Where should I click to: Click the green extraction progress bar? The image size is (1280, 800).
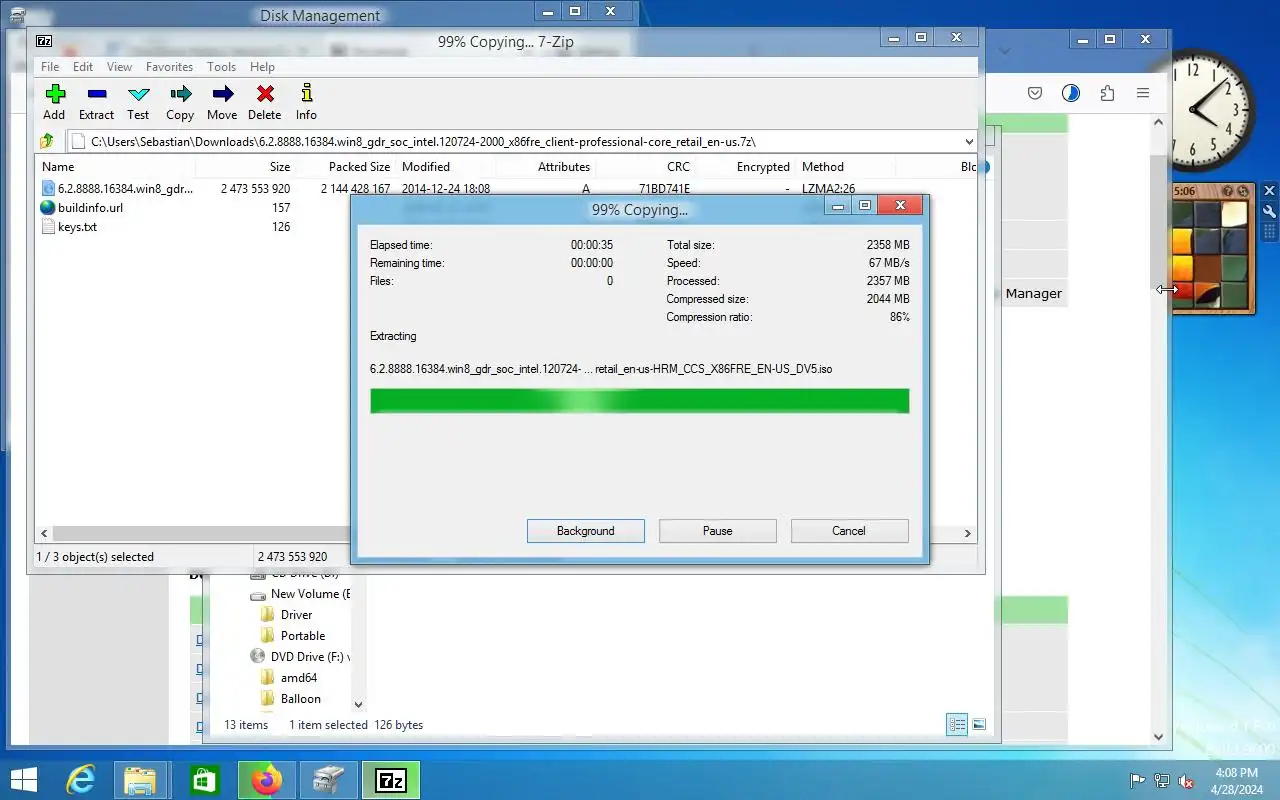point(640,401)
